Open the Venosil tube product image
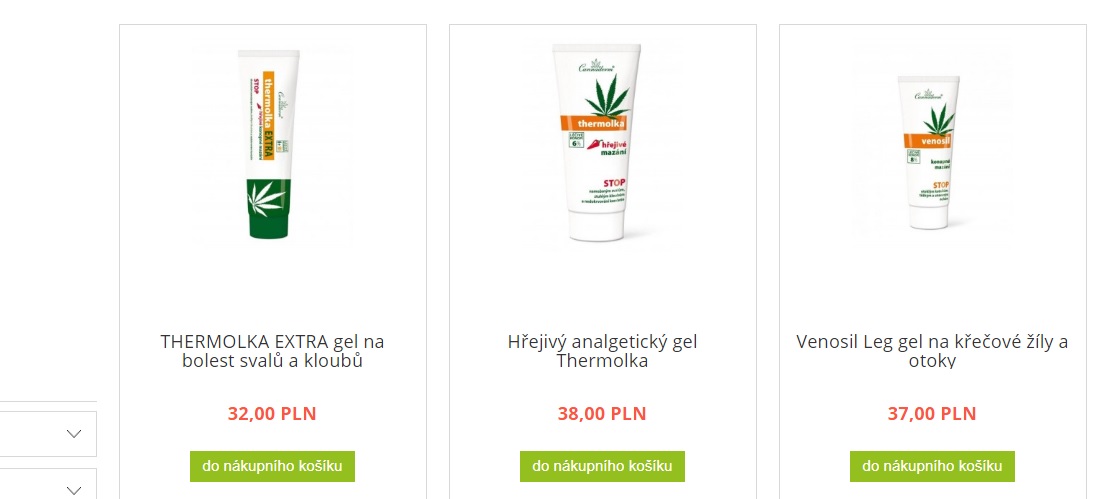Image resolution: width=1097 pixels, height=499 pixels. click(928, 153)
